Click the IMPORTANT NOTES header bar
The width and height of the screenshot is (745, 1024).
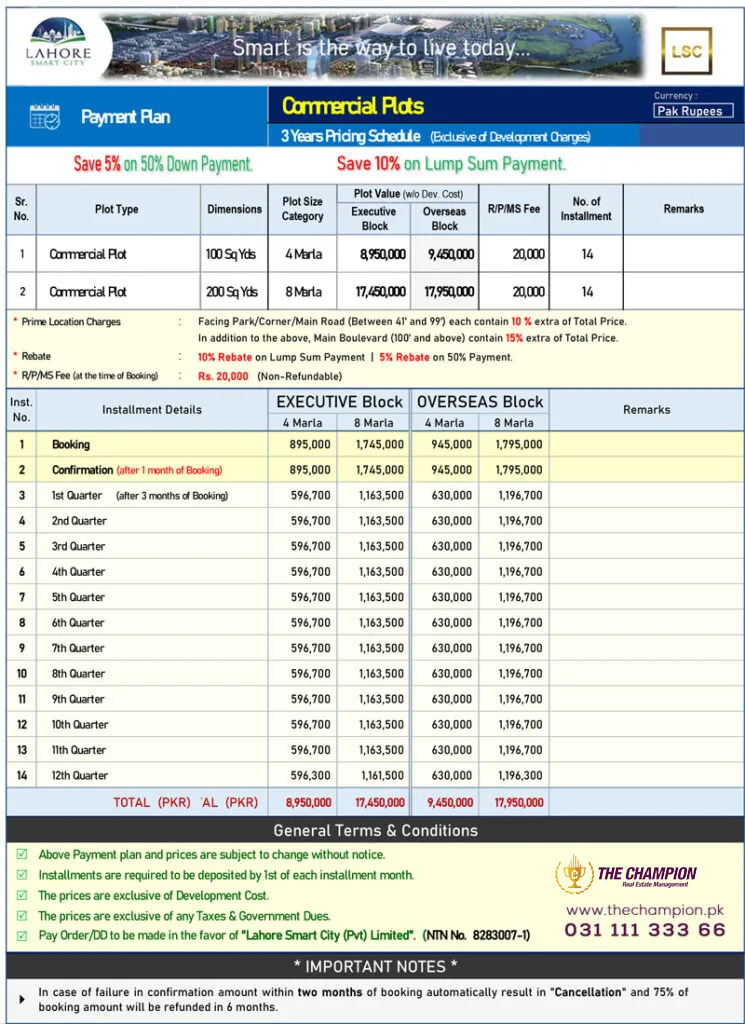point(375,967)
